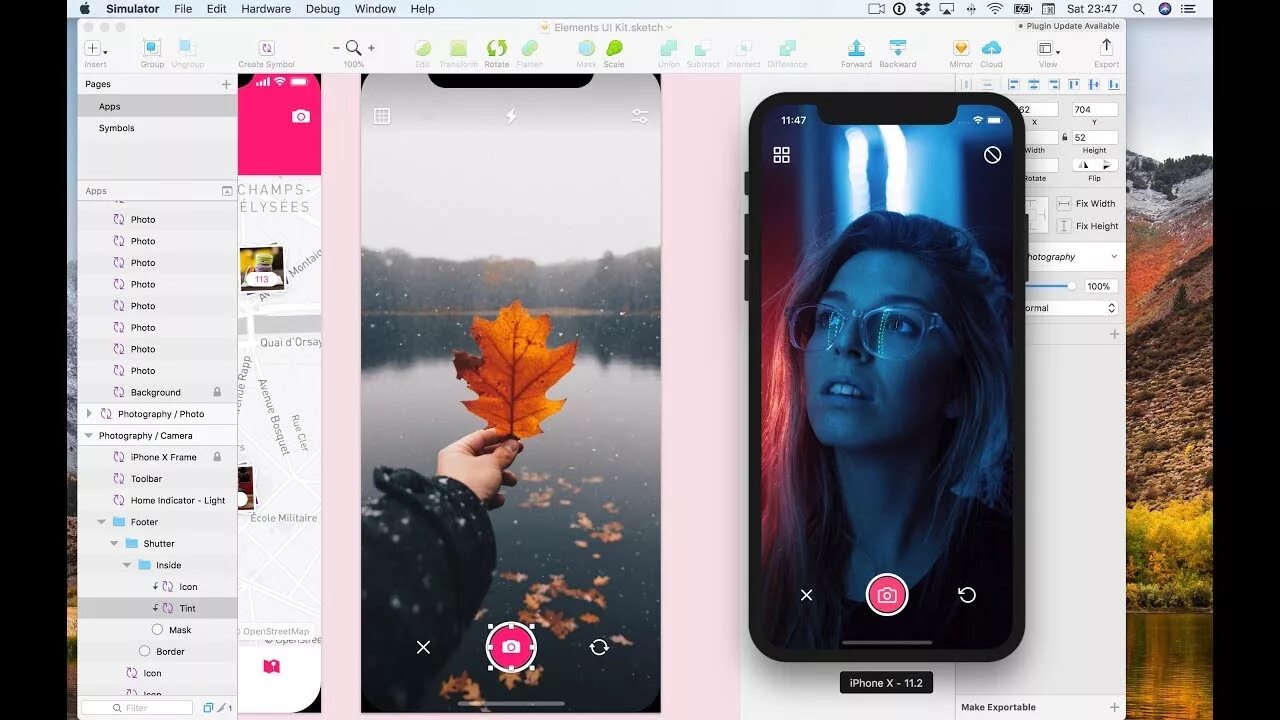Open the Edit menu
This screenshot has height=720, width=1280.
[217, 9]
